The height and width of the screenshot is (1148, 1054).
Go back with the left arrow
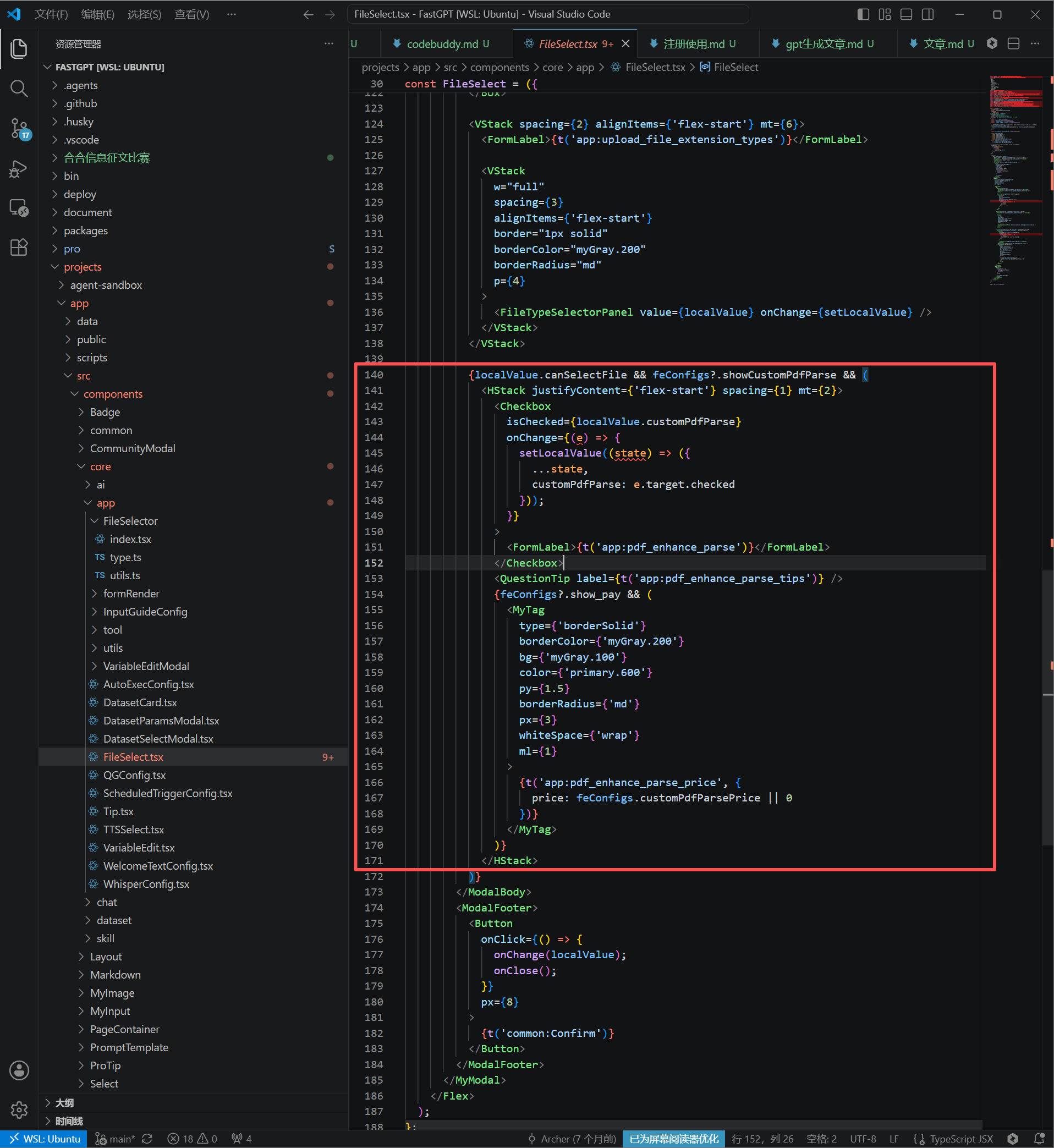tap(309, 14)
